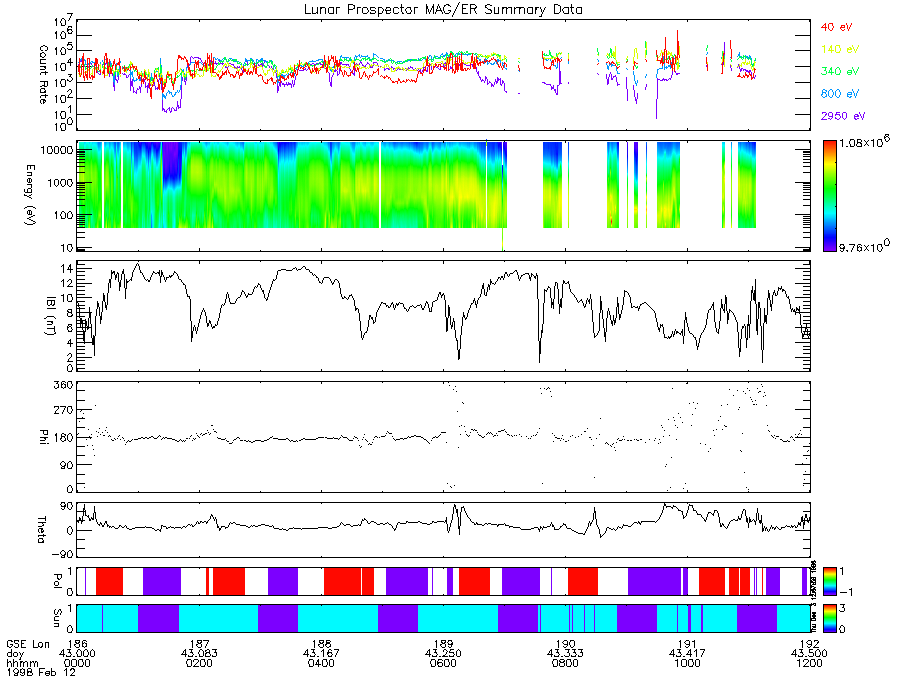This screenshot has width=900, height=700.
Task: Click the "Phi" axis label
Action: pyautogui.click(x=43, y=437)
